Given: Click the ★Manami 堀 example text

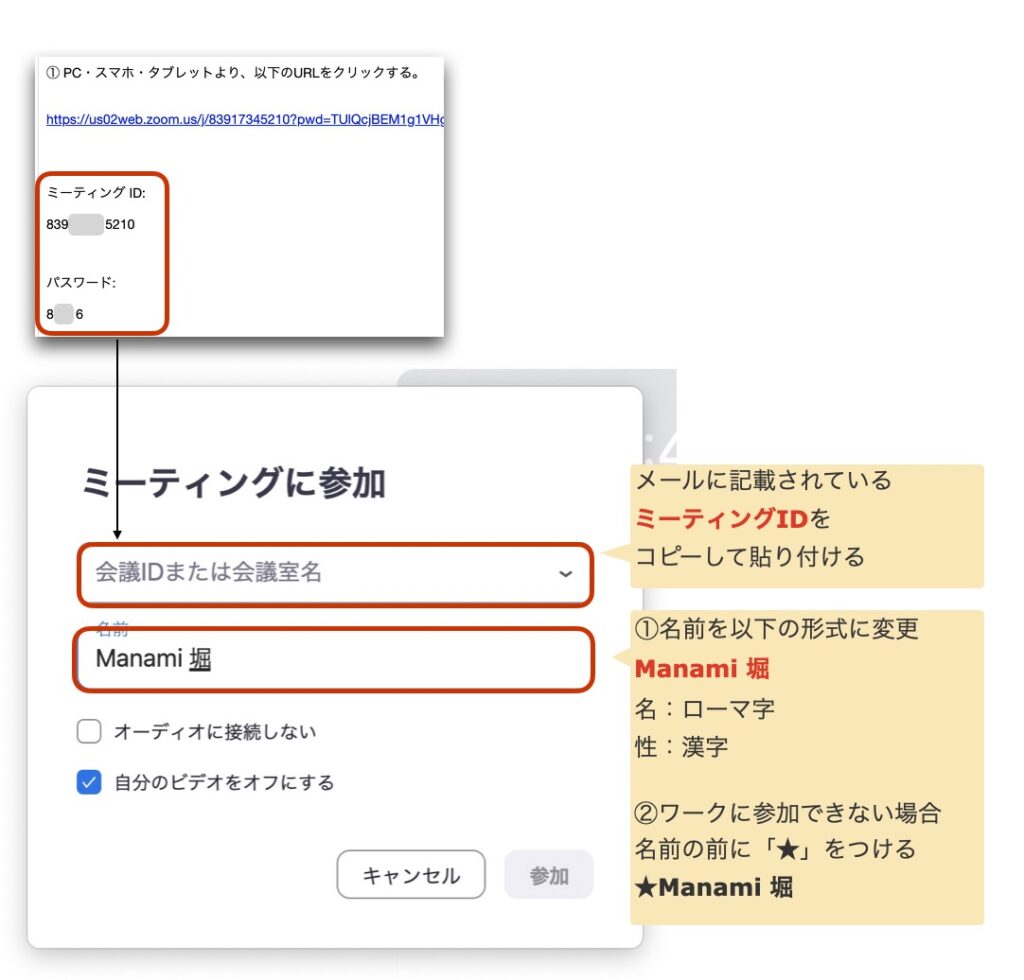Looking at the screenshot, I should [714, 887].
